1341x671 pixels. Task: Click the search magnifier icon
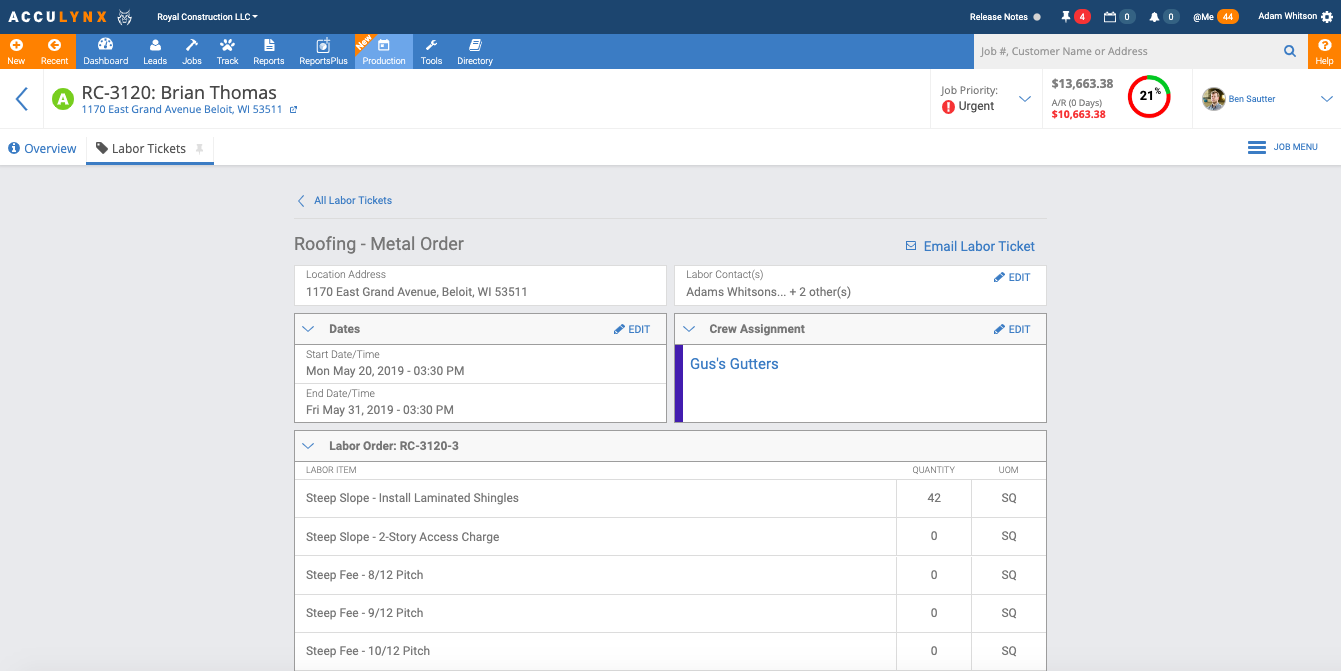click(x=1290, y=51)
